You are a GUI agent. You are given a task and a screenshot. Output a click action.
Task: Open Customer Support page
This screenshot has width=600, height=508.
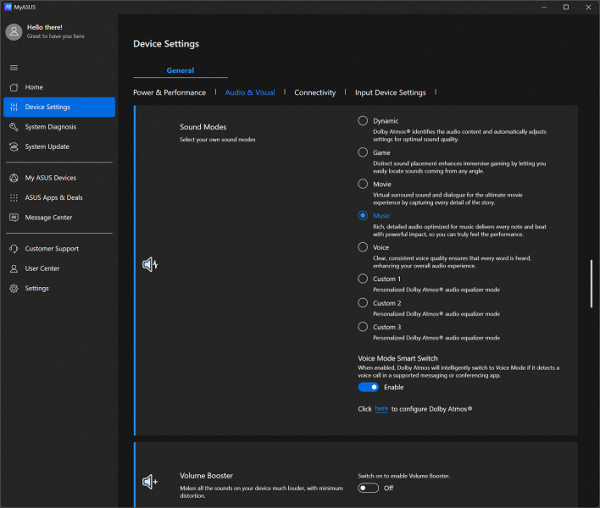[x=51, y=249]
